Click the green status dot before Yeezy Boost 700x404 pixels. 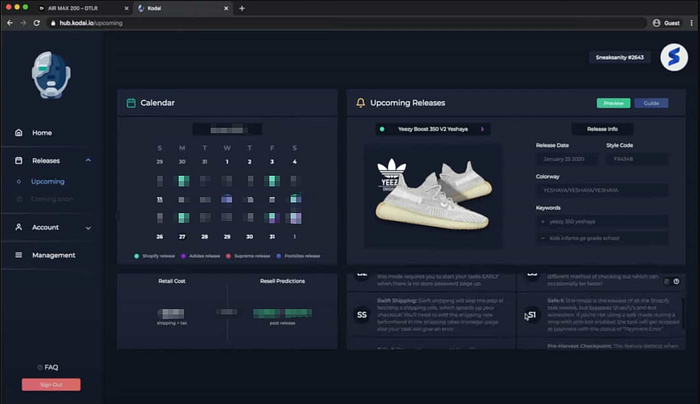[382, 129]
